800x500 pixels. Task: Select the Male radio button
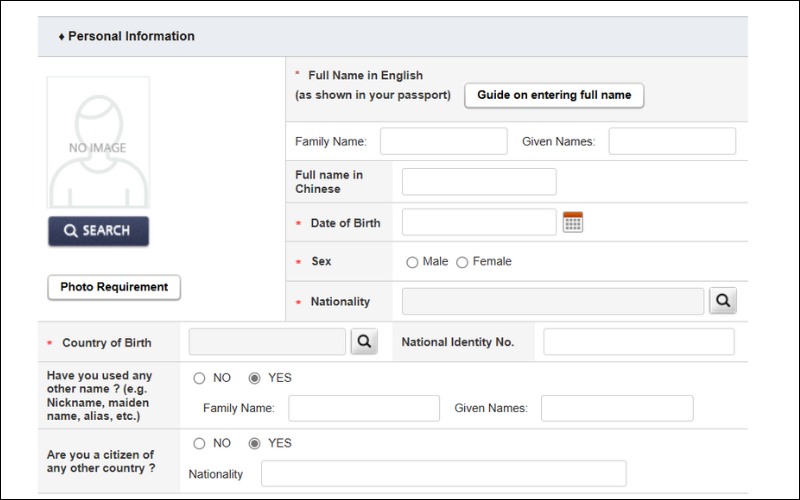coord(412,262)
